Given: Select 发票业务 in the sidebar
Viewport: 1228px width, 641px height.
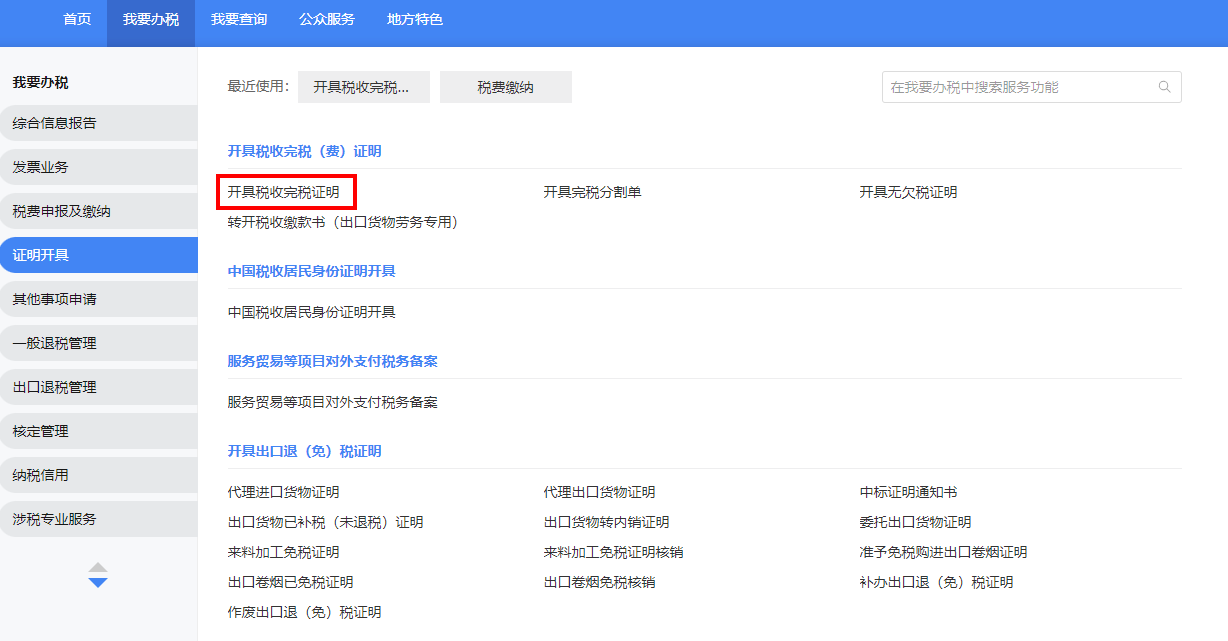Looking at the screenshot, I should coord(41,167).
